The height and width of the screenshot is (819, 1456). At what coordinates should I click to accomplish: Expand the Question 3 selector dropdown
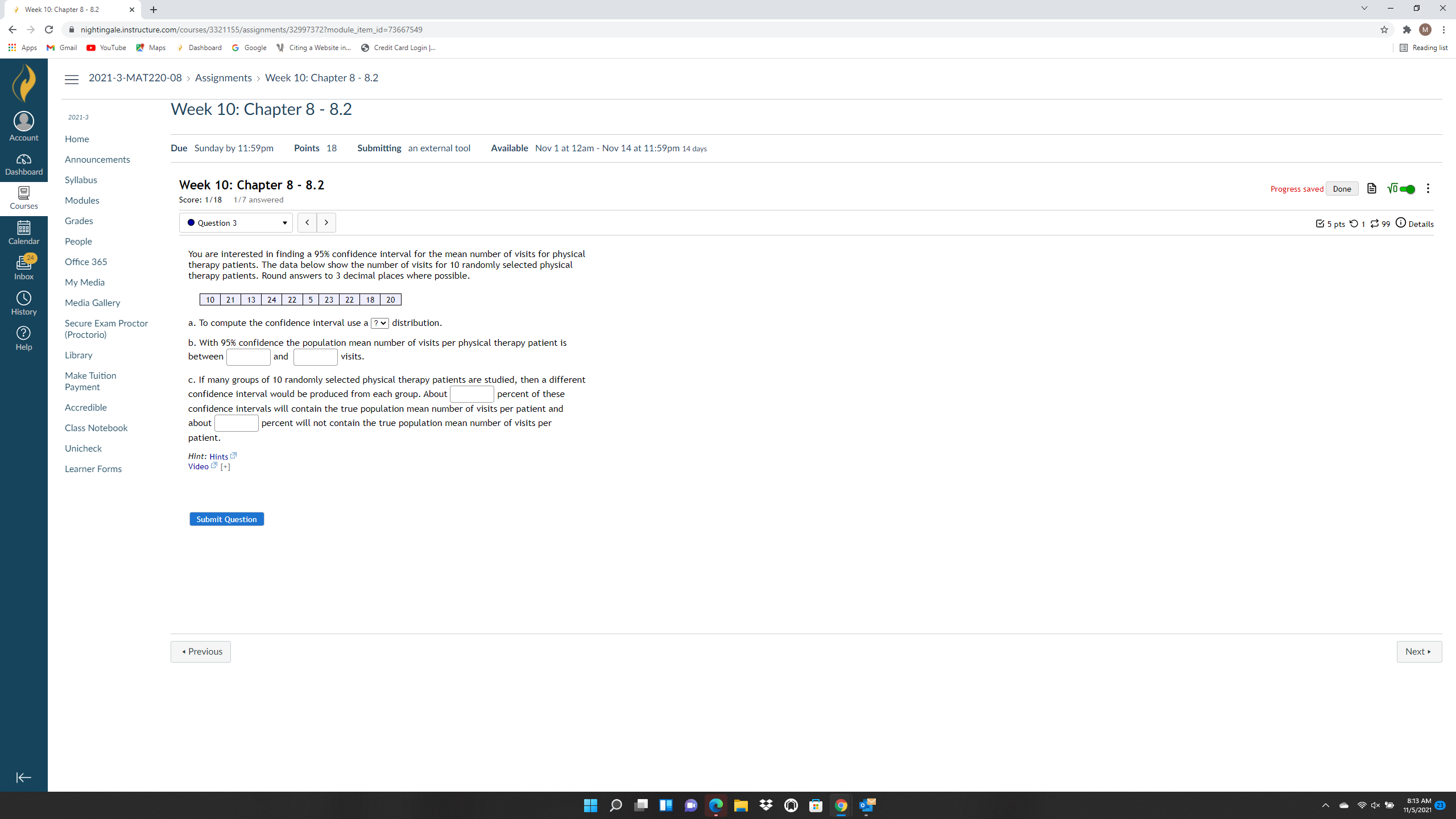tap(235, 223)
